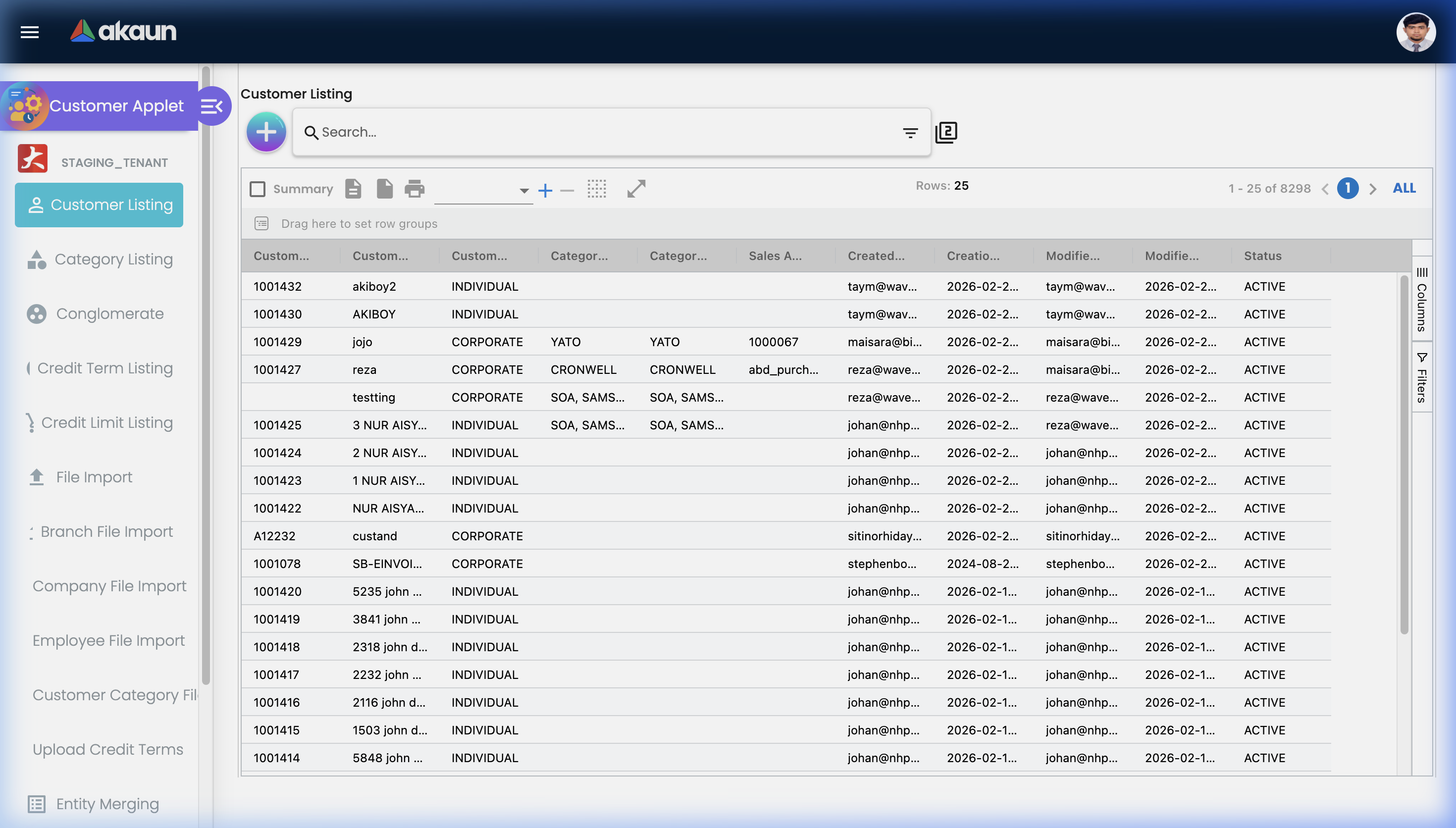Toggle selection checkbox off for Summary row
The height and width of the screenshot is (828, 1456).
click(x=257, y=188)
